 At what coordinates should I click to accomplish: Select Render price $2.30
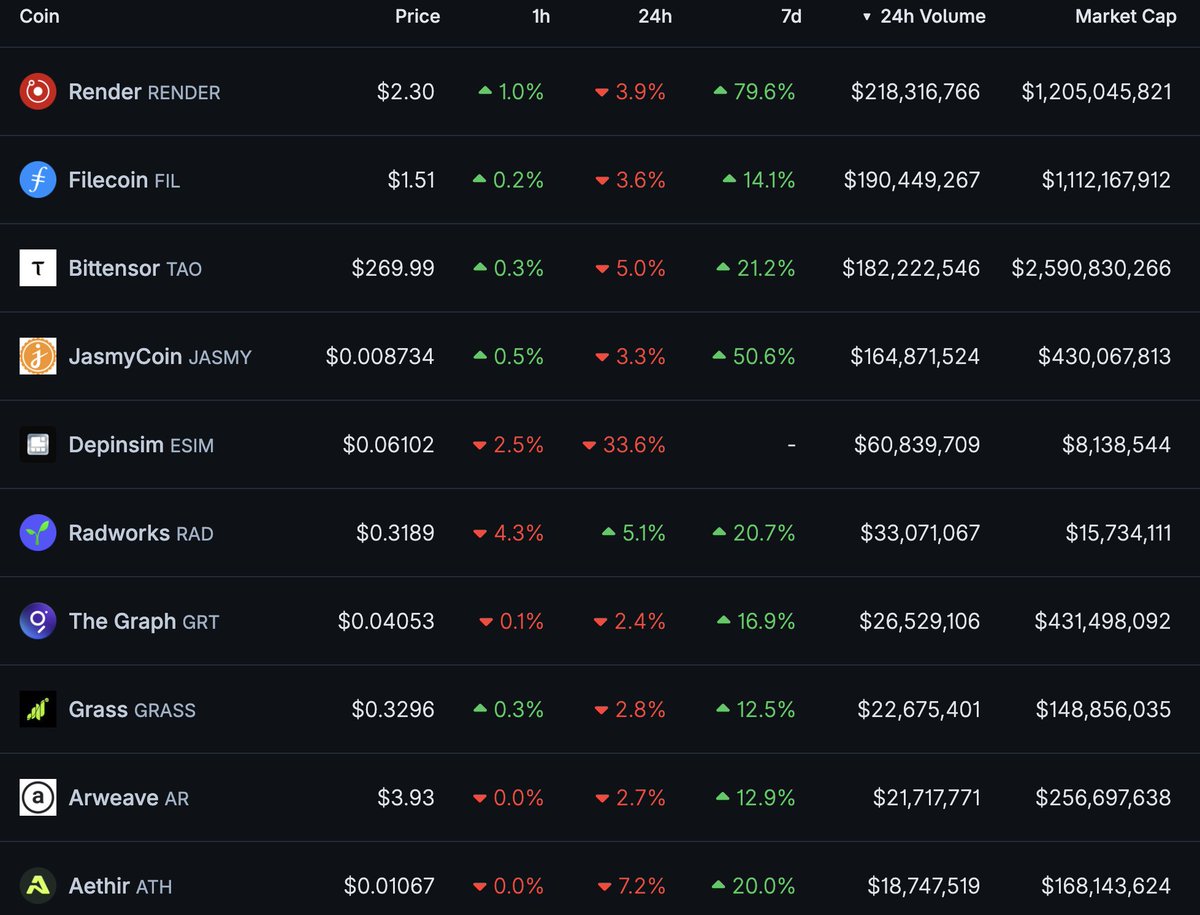point(405,92)
